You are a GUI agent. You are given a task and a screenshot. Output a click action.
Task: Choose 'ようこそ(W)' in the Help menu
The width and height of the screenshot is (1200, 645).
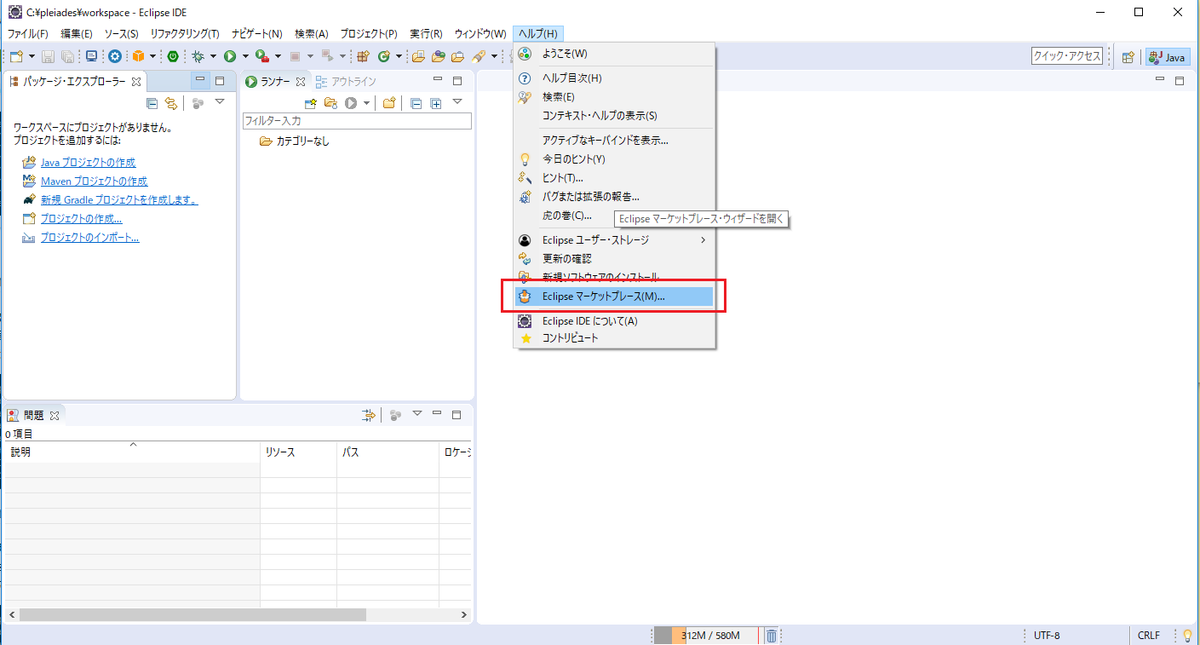point(613,53)
